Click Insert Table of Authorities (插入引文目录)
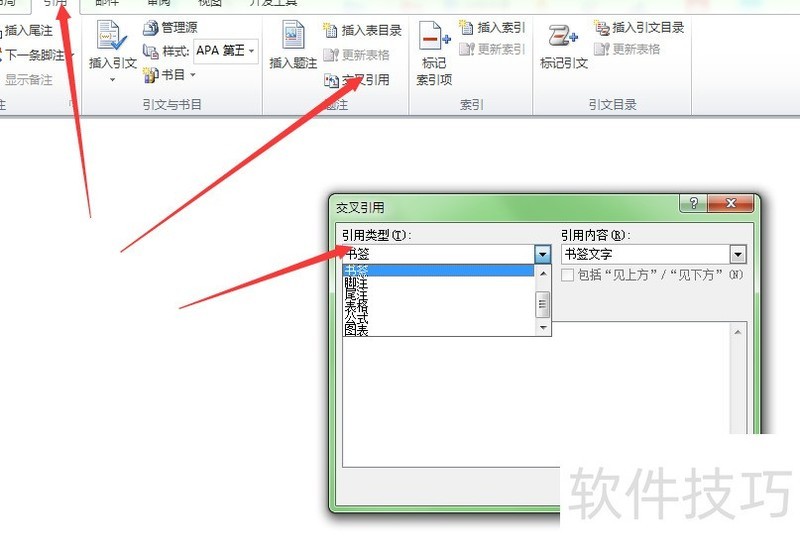Viewport: 800px width, 553px height. (639, 28)
